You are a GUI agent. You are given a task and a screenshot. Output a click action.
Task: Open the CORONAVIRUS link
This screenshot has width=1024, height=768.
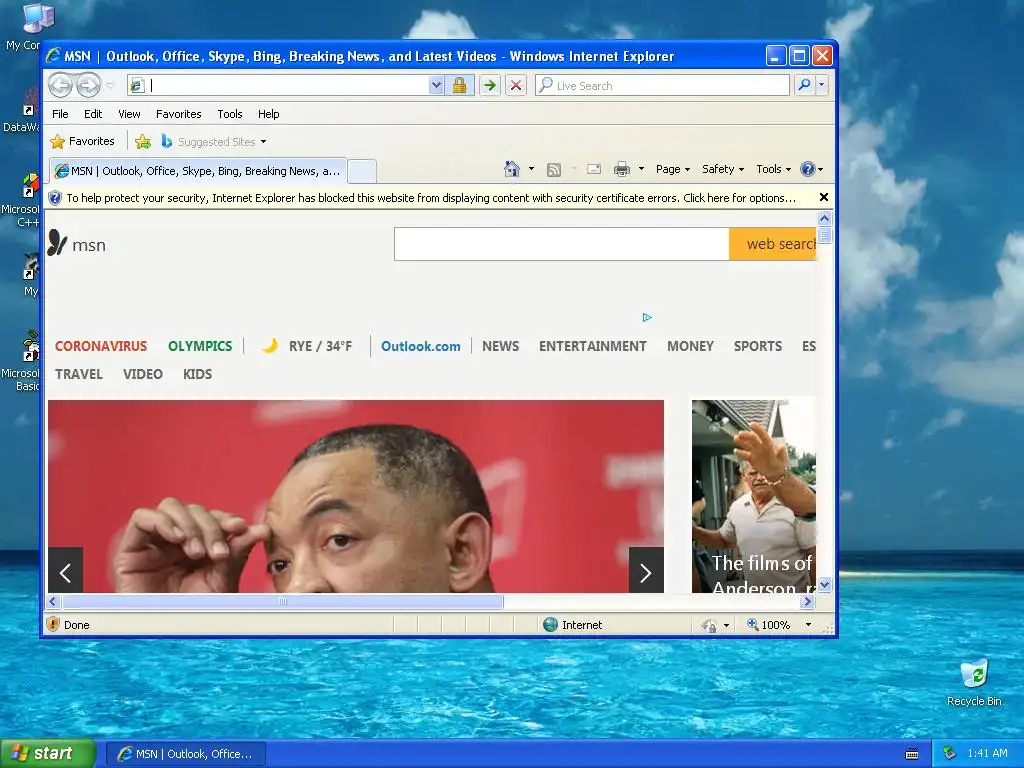pyautogui.click(x=101, y=346)
